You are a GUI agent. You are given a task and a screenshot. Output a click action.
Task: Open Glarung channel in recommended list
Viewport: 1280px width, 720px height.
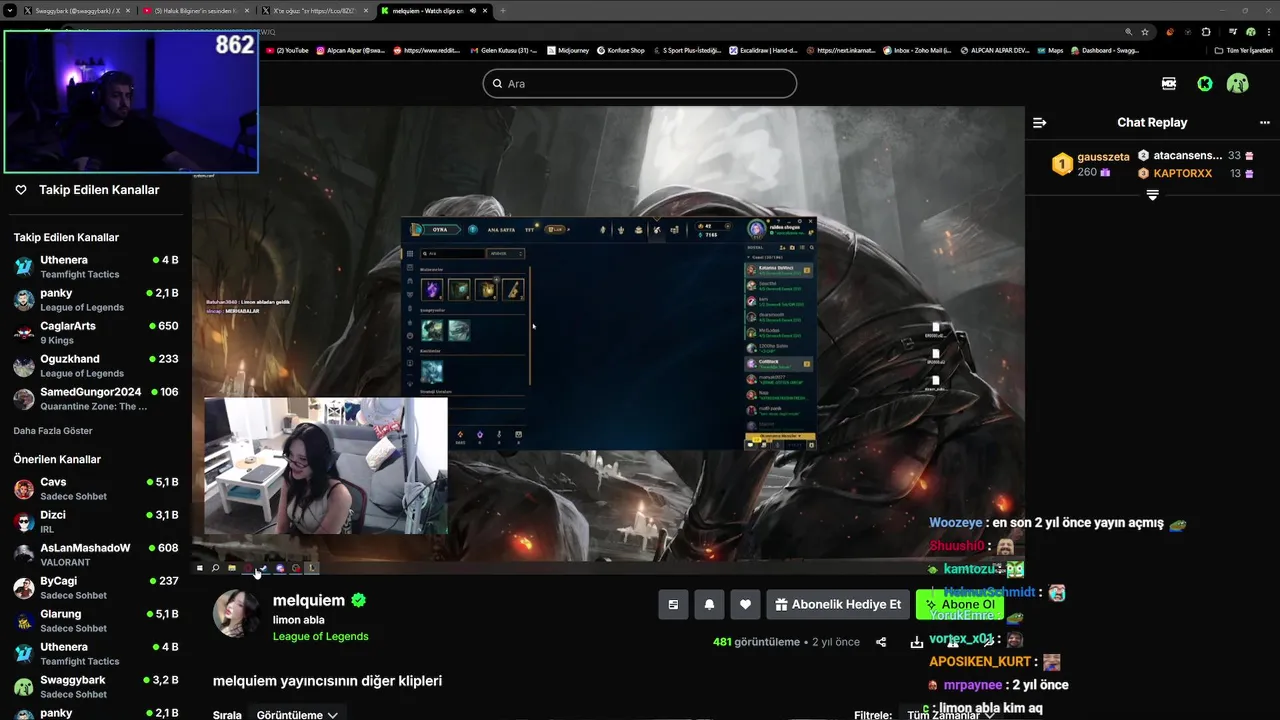click(96, 620)
